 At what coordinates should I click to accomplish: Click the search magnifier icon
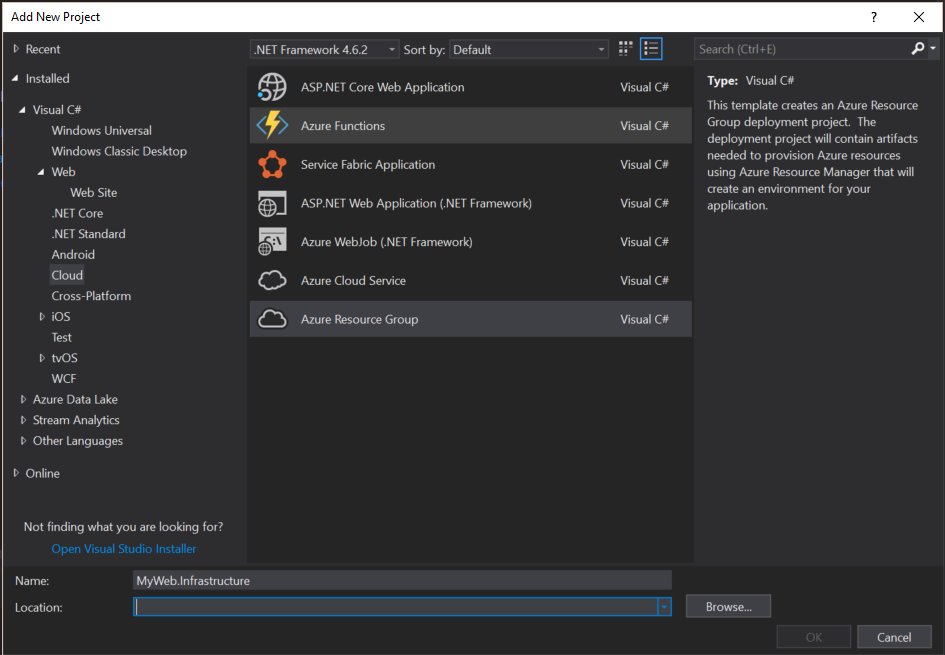point(917,49)
